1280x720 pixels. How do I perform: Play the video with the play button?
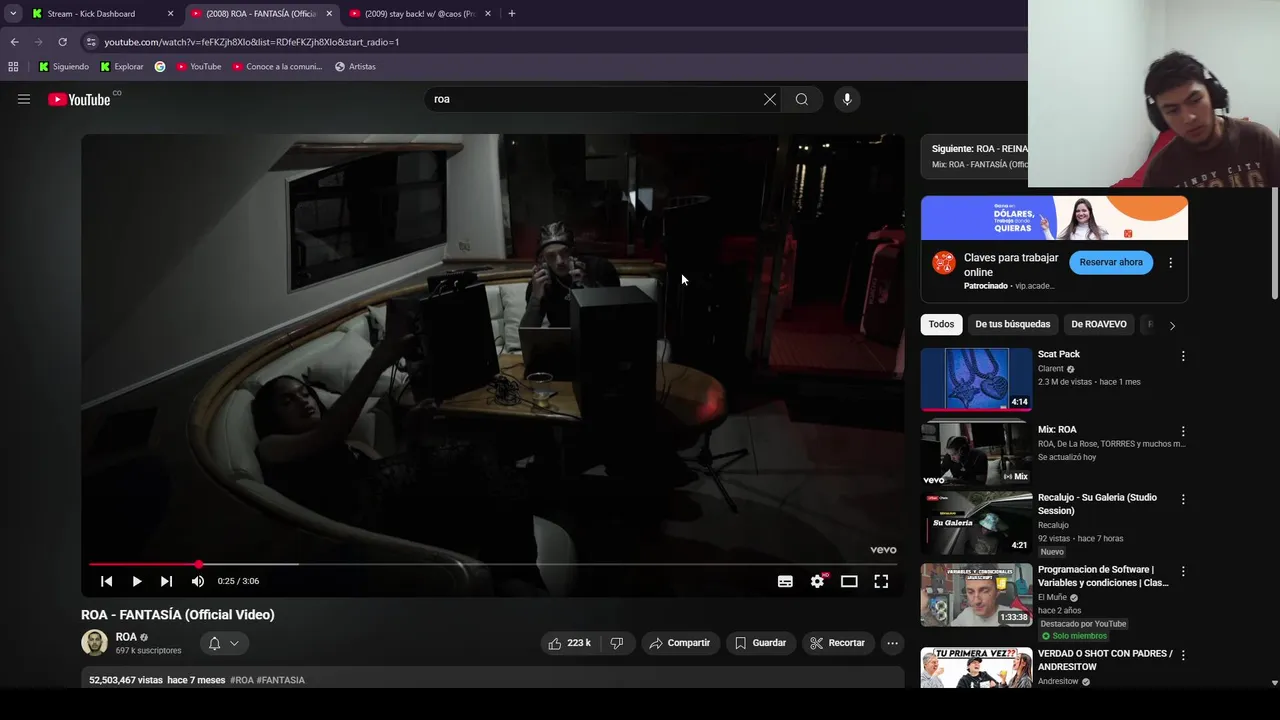(137, 581)
